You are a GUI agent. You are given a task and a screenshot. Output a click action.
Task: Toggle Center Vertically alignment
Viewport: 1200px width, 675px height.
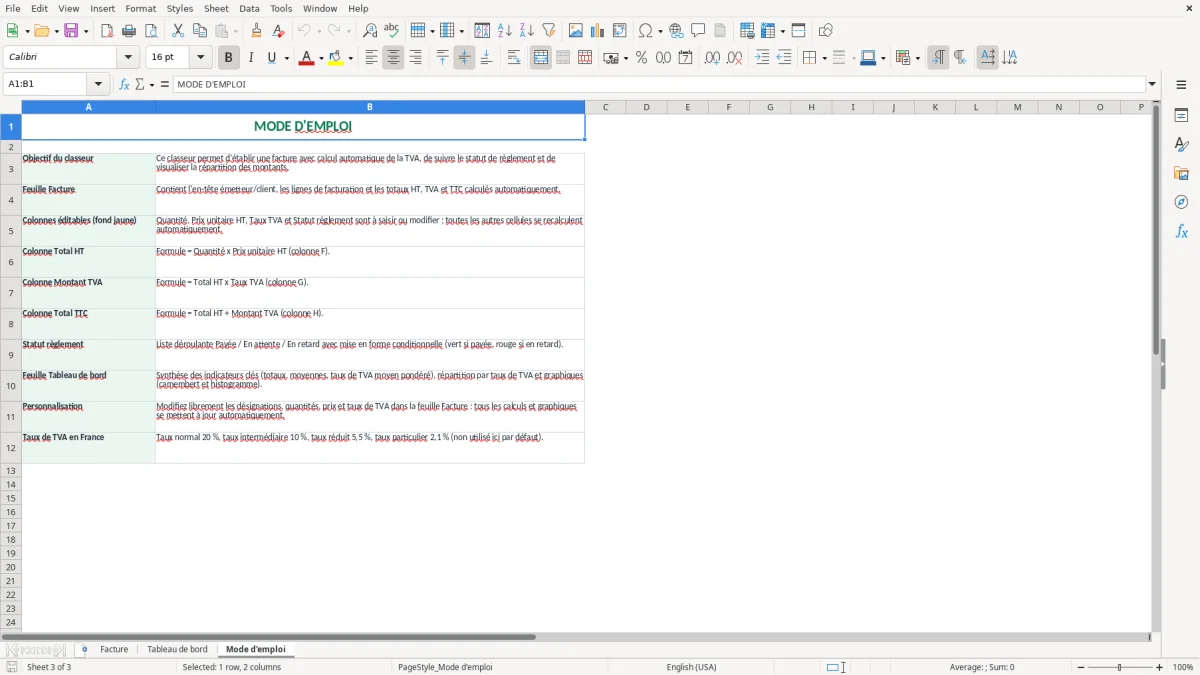[464, 58]
